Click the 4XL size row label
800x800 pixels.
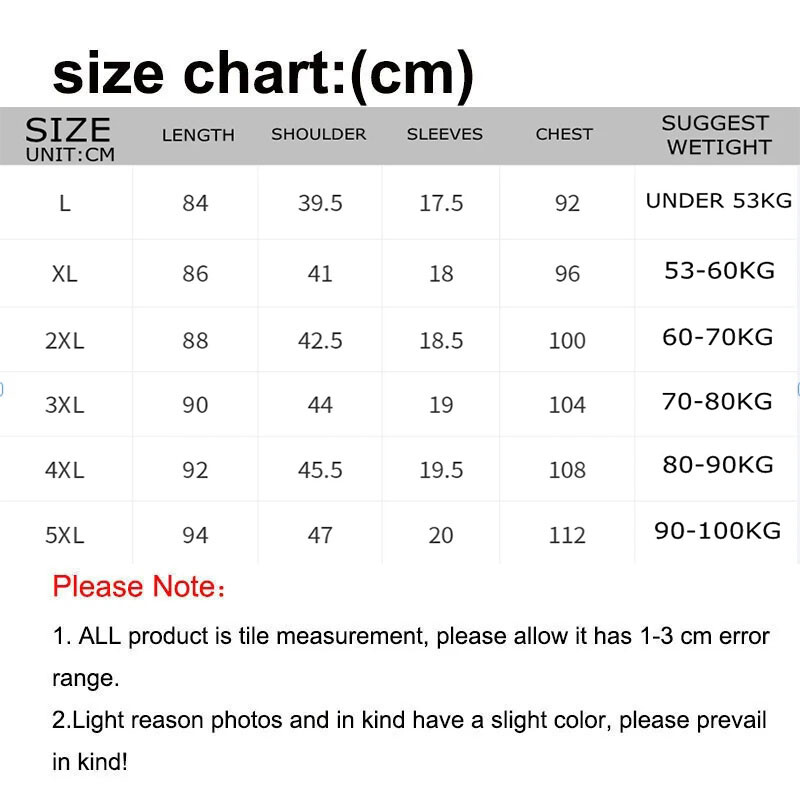coord(64,469)
